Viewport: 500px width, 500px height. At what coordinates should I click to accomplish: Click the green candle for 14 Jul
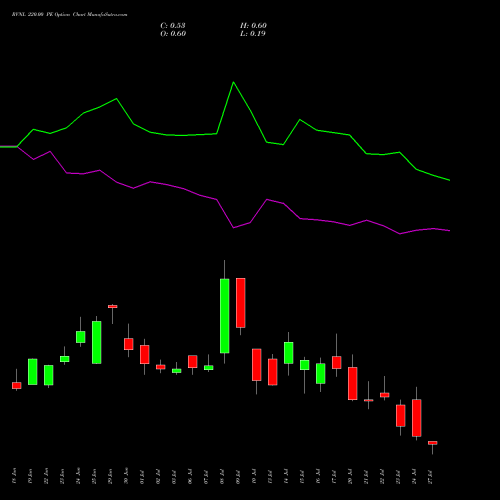[289, 353]
